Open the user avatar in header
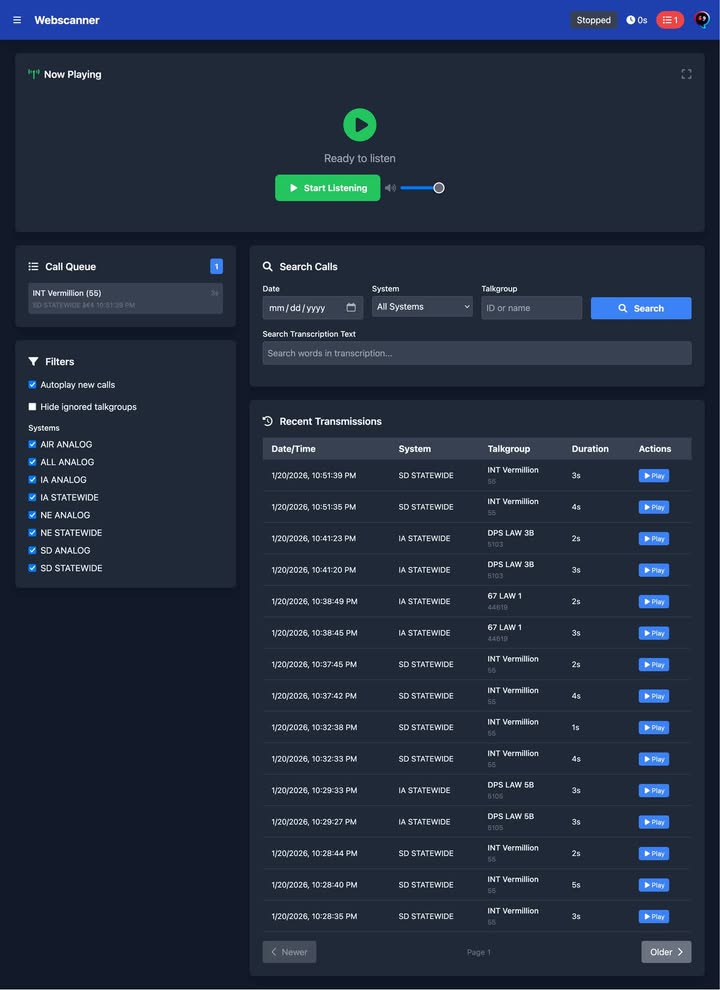Screen dimensions: 720x990 pos(702,20)
